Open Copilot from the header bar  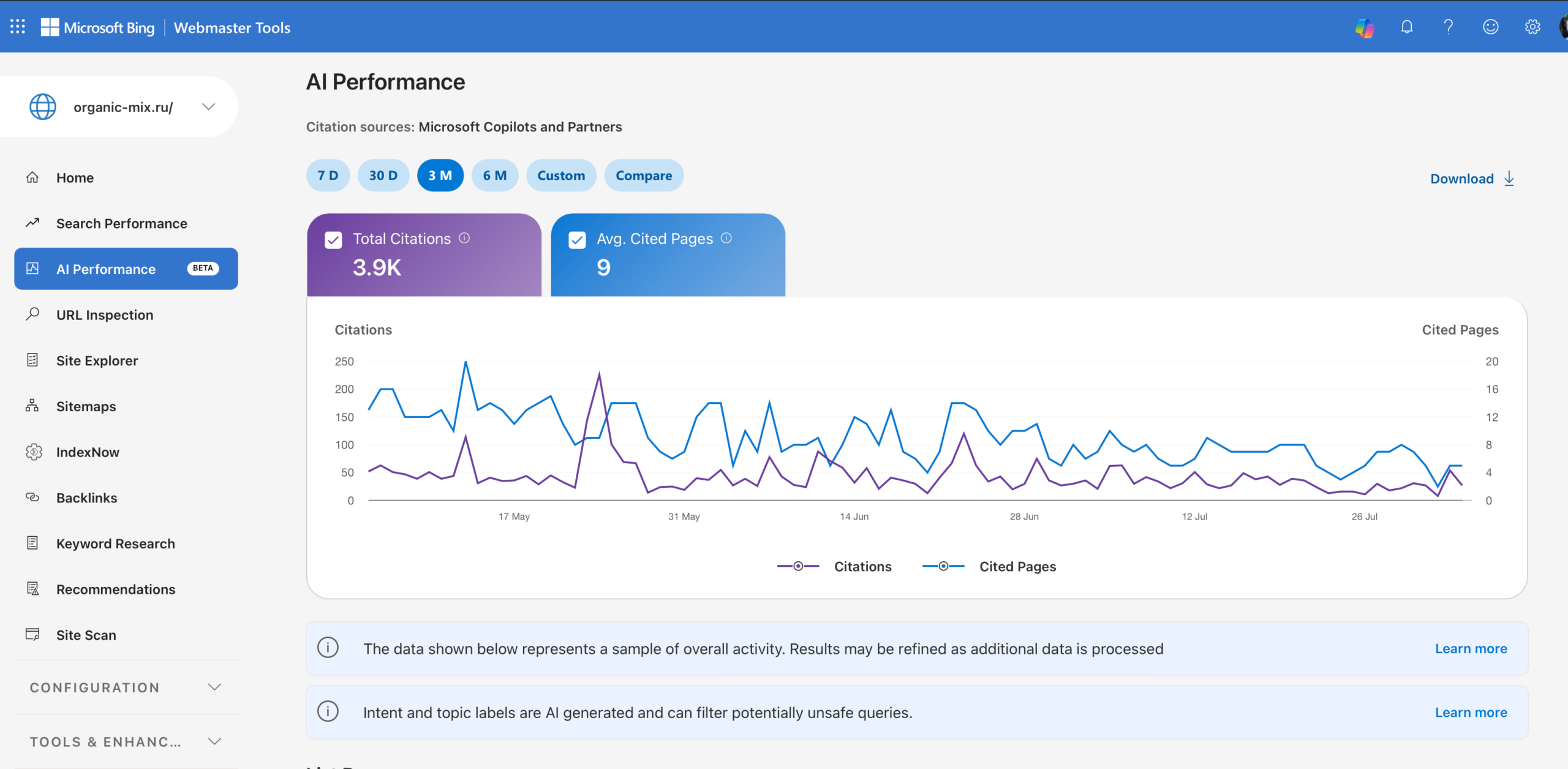coord(1365,27)
